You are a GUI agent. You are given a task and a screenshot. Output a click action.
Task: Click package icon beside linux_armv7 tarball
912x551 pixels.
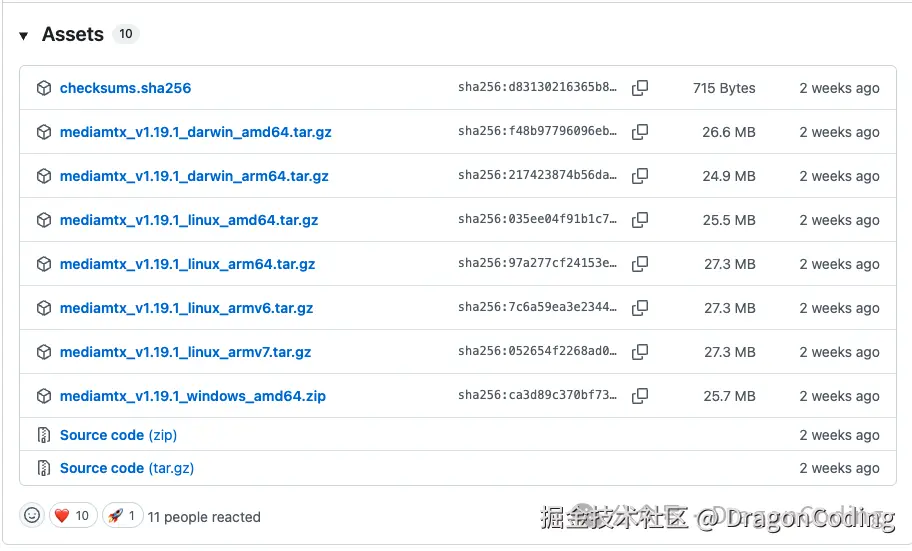tap(44, 352)
